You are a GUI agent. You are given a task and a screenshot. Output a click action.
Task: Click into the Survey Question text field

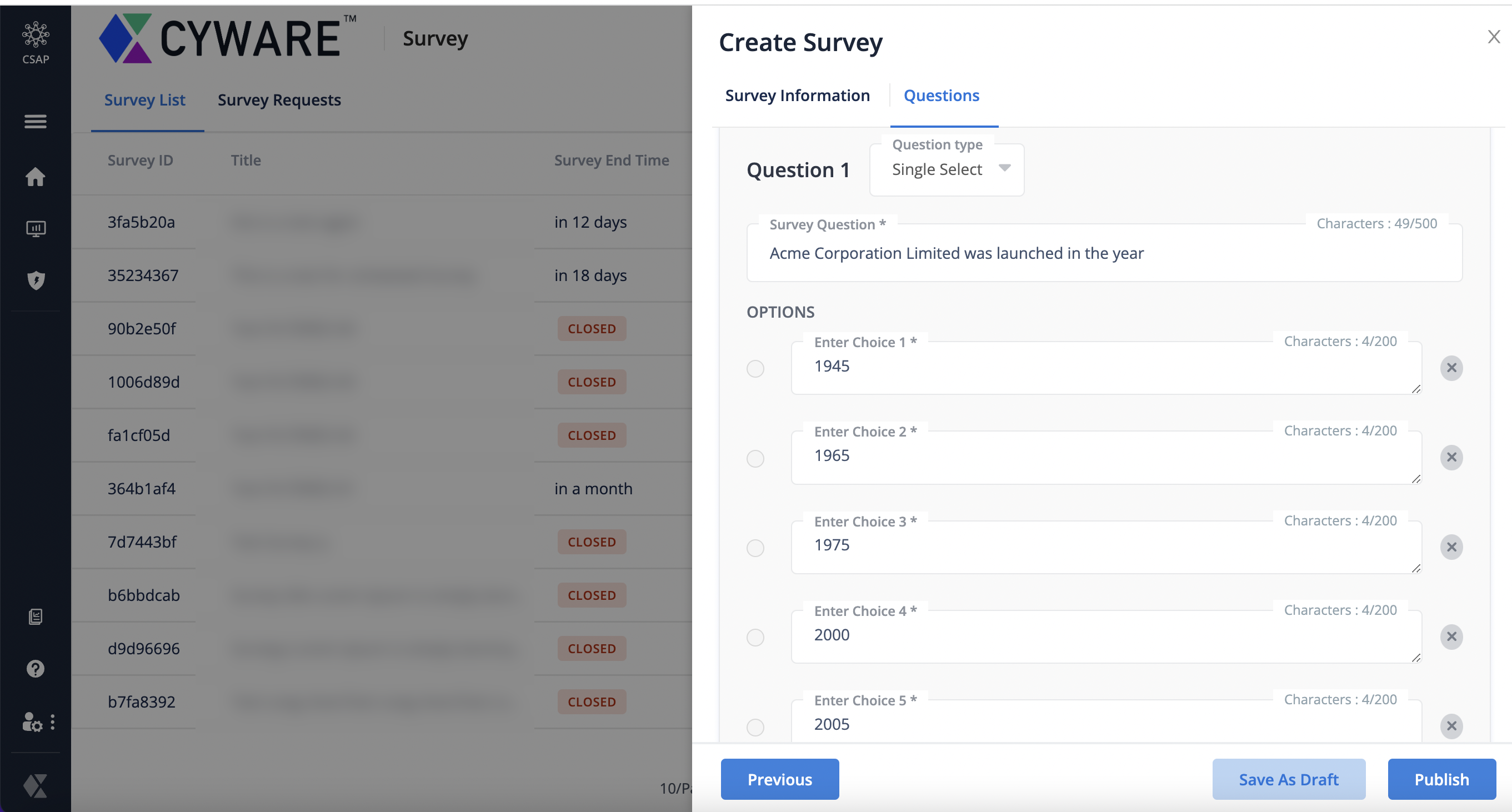click(1104, 253)
